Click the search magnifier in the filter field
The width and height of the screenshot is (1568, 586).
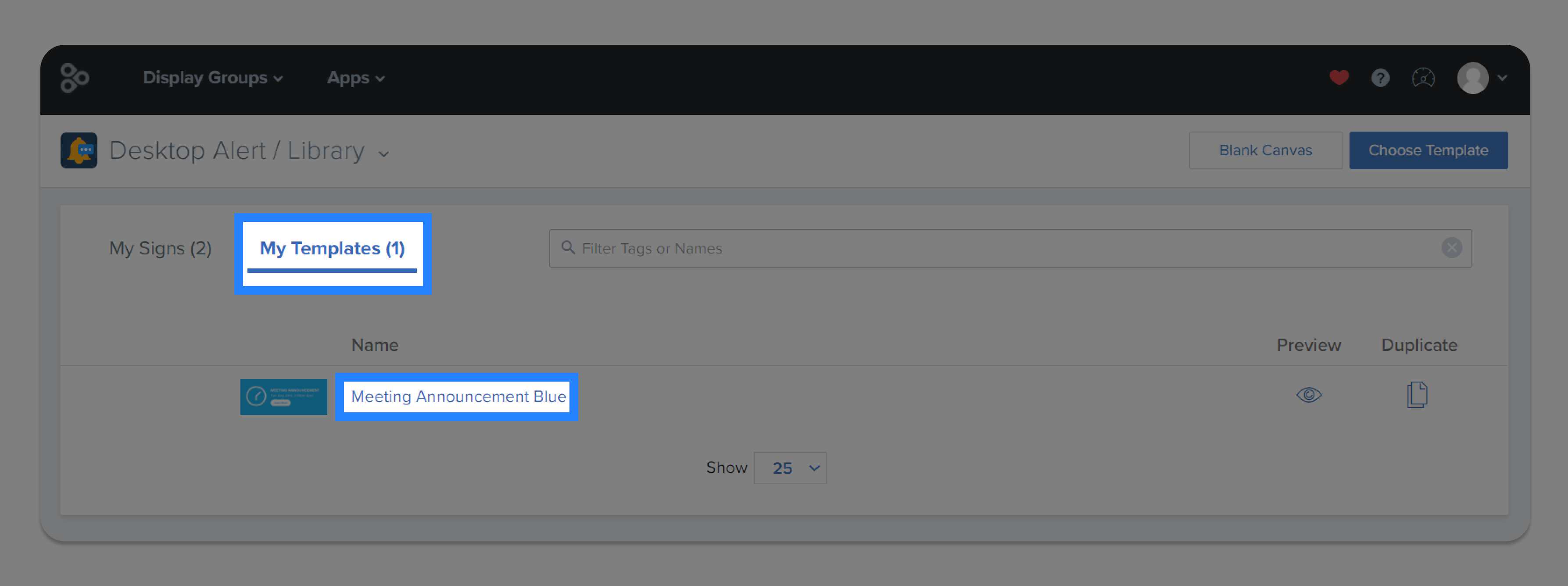(x=568, y=248)
